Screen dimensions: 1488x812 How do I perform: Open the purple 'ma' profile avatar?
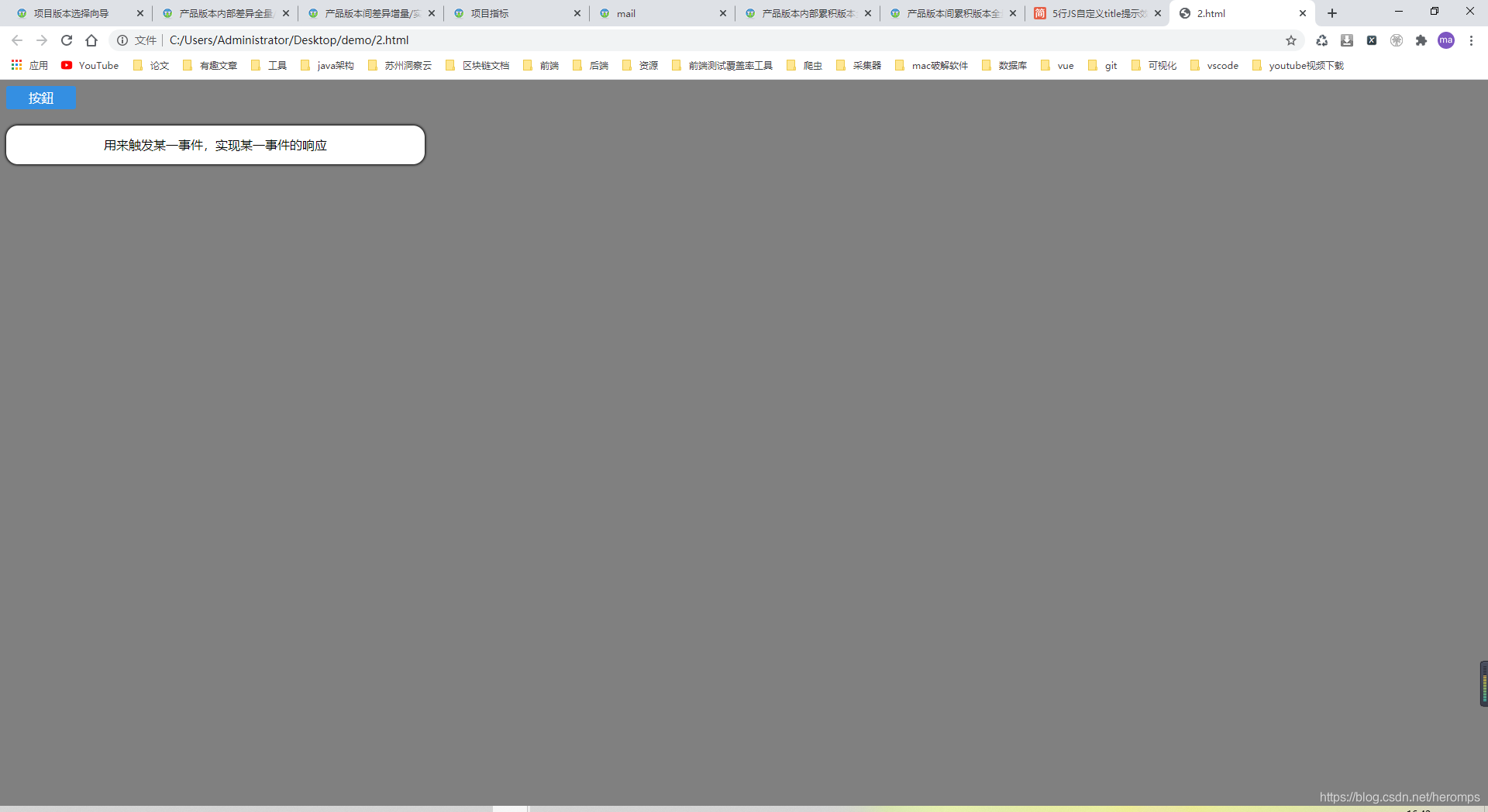1446,40
